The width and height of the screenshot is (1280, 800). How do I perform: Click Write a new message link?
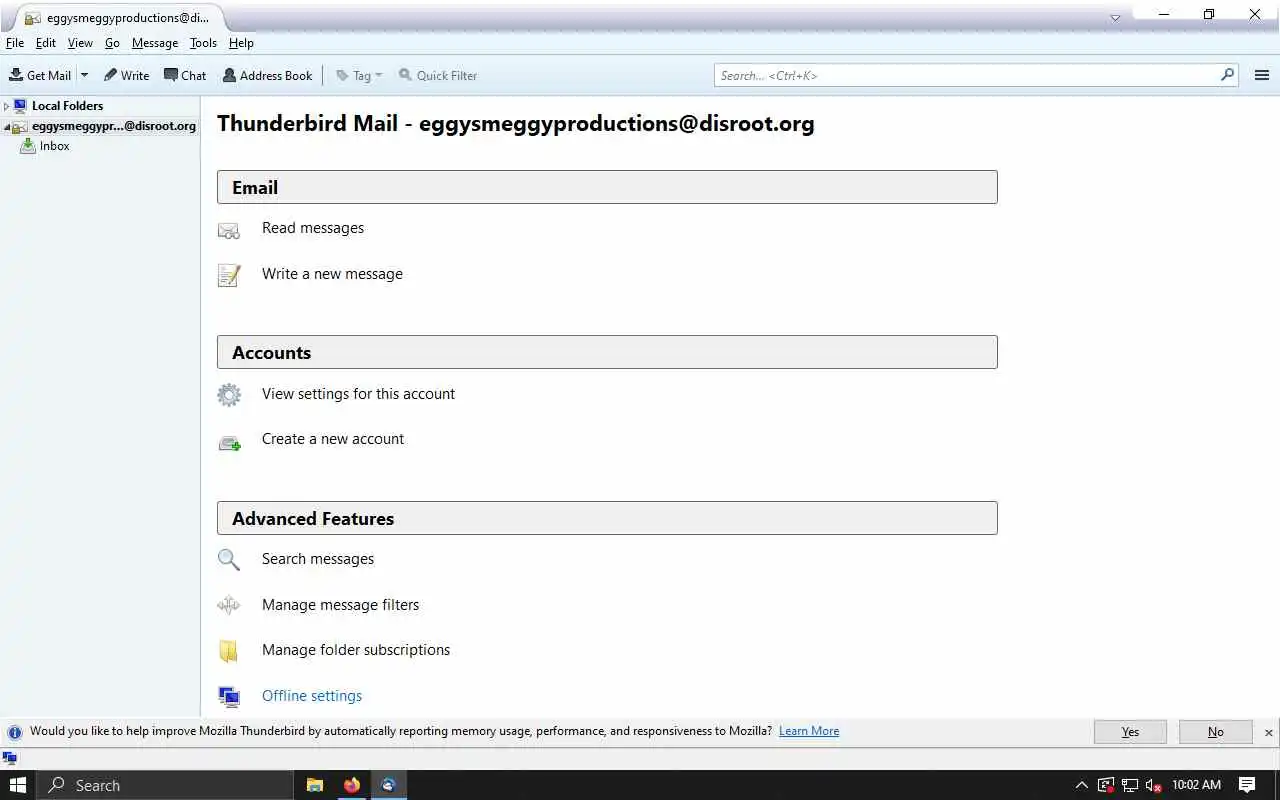(x=332, y=274)
